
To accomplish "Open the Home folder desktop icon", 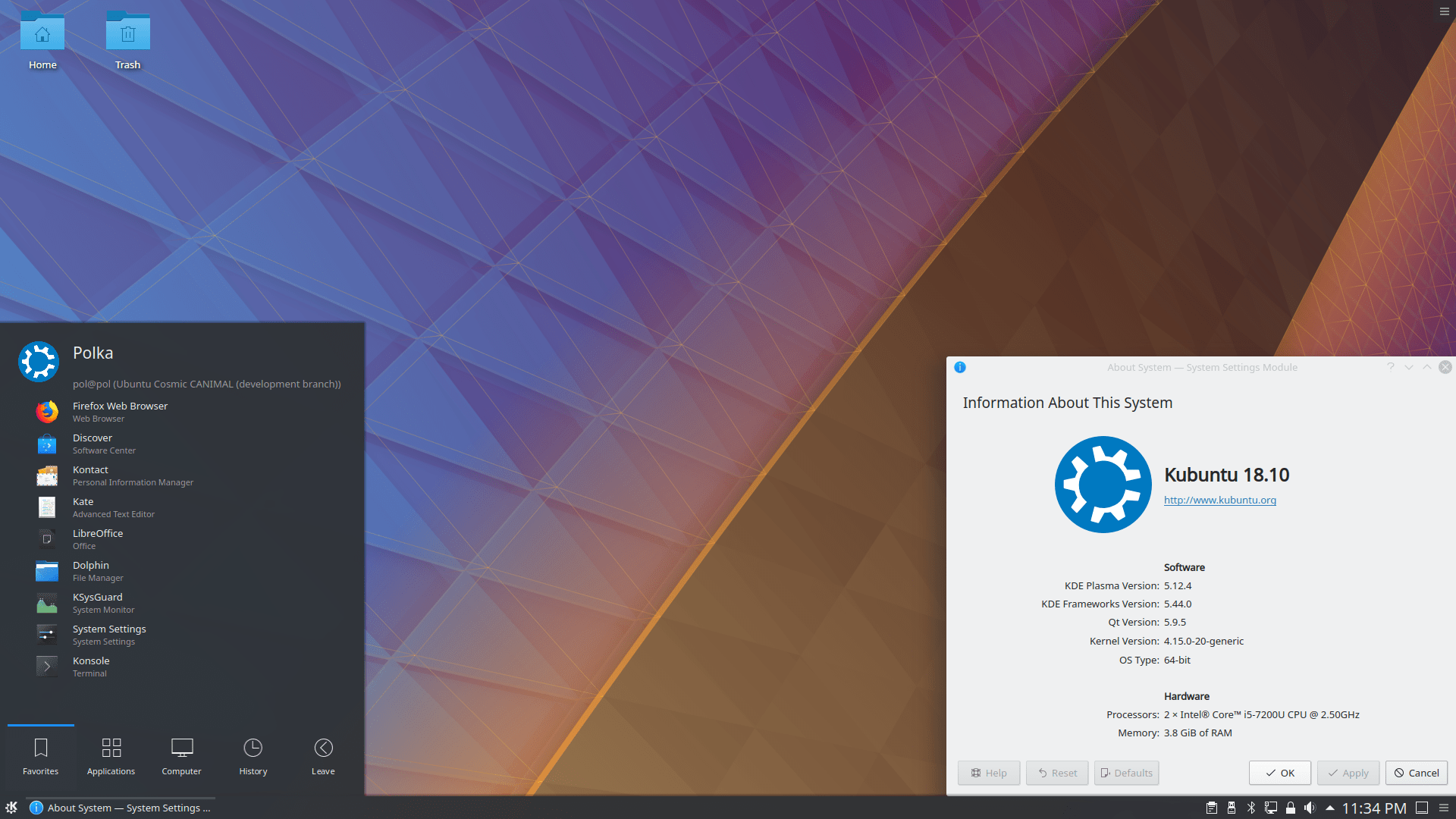I will (42, 41).
